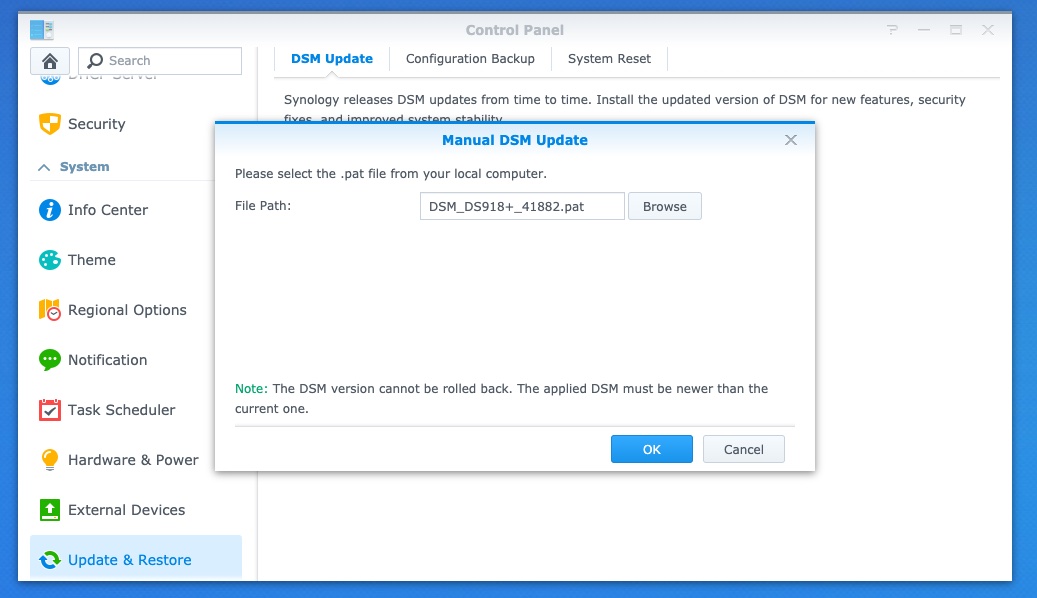The height and width of the screenshot is (598, 1037).
Task: Click the Home icon button
Action: (x=50, y=61)
